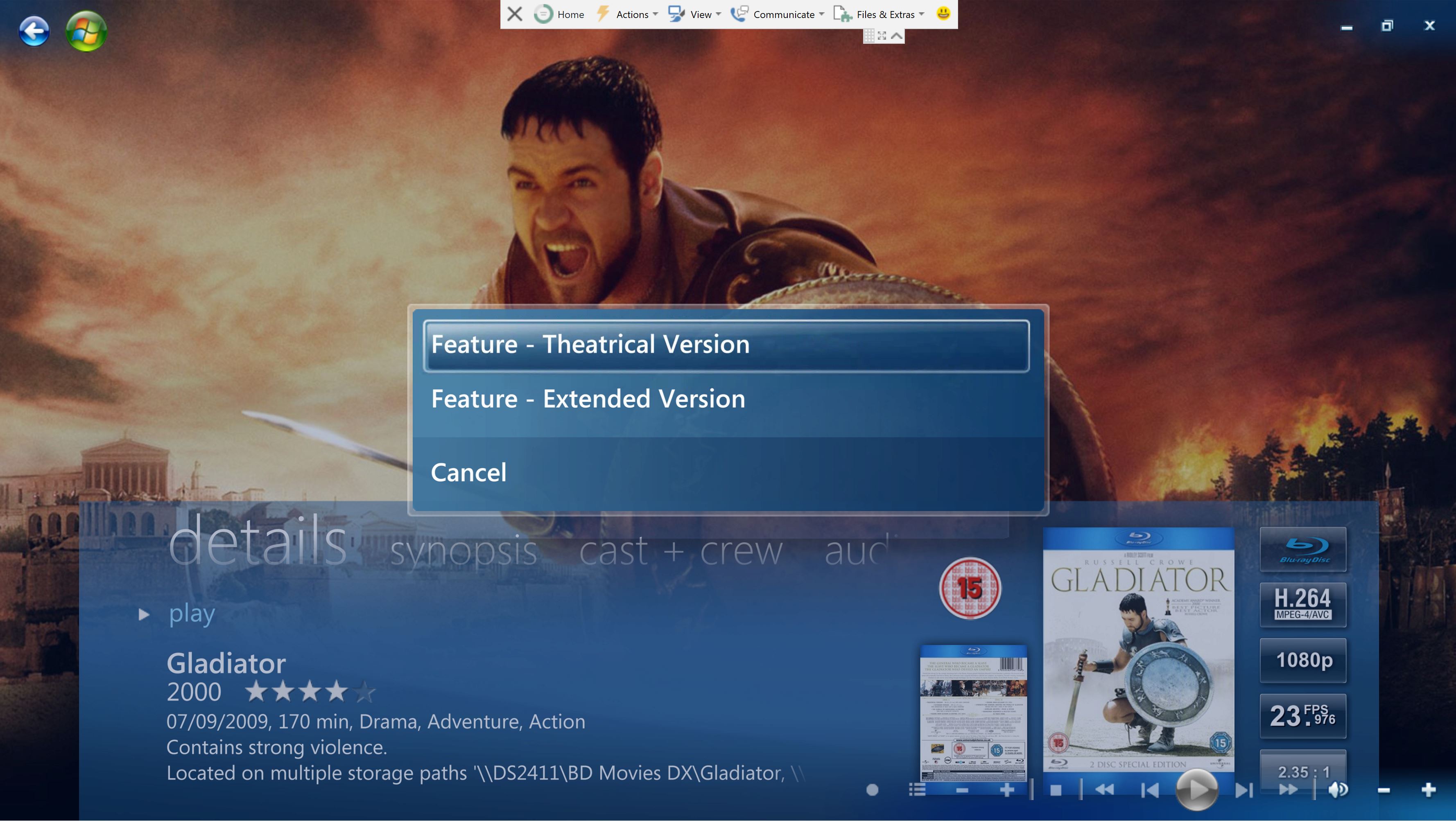This screenshot has height=821, width=1456.
Task: Click the toolbar grid grip handle
Action: 869,36
